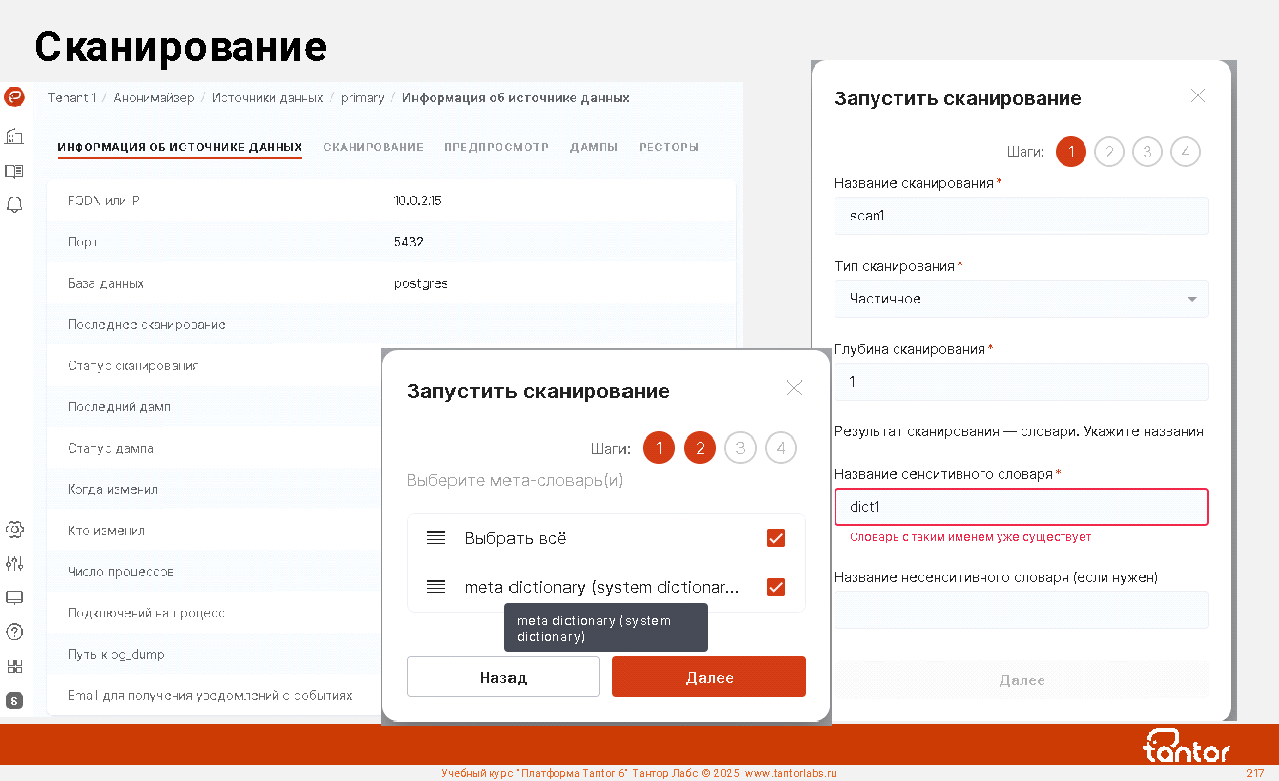
Task: Click the 'Назад' button
Action: tap(503, 677)
